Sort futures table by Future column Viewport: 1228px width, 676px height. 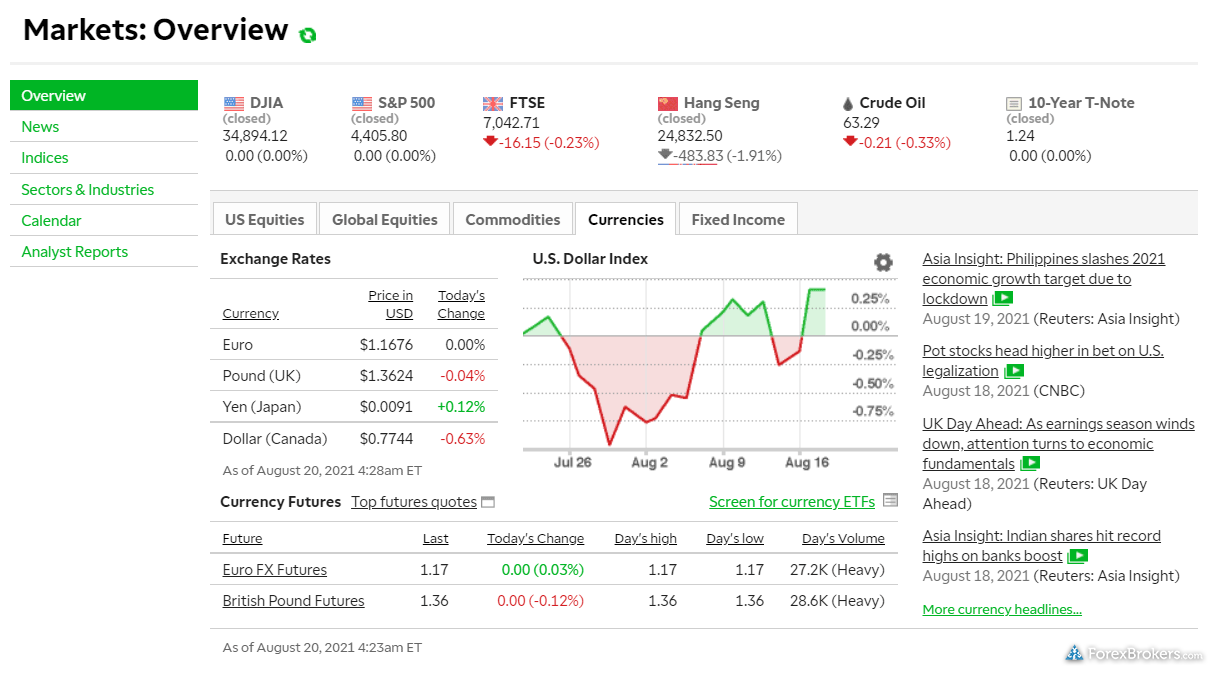click(x=242, y=538)
